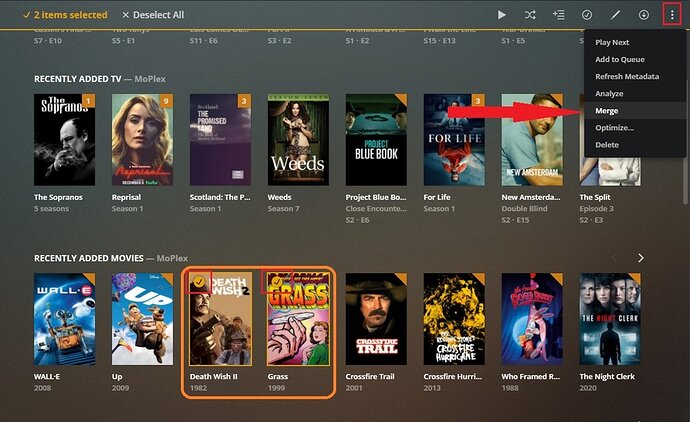Click the Download arrow icon in toolbar

(x=643, y=15)
